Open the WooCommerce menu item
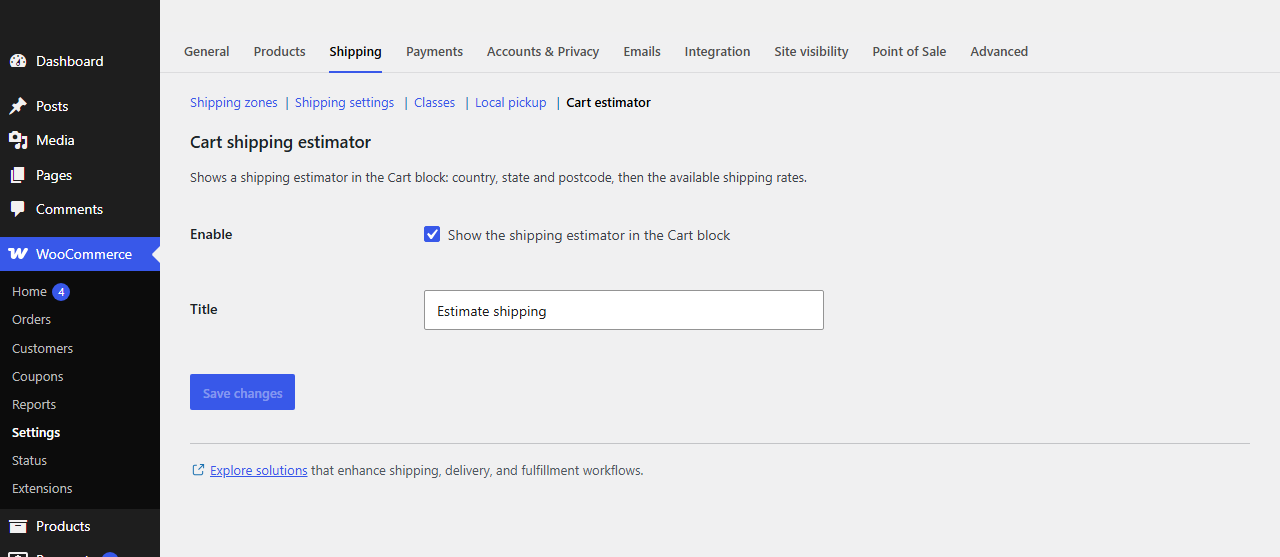Viewport: 1280px width, 557px height. (80, 254)
